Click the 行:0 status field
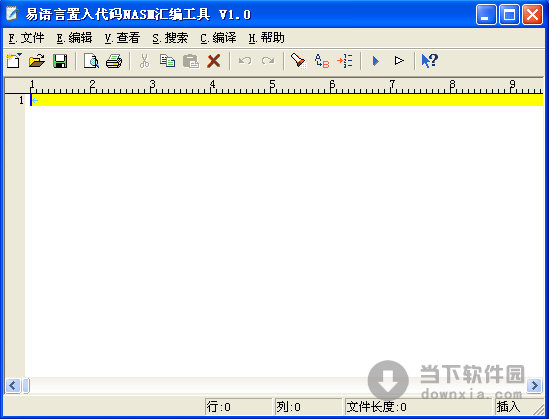The height and width of the screenshot is (419, 549). [x=238, y=406]
